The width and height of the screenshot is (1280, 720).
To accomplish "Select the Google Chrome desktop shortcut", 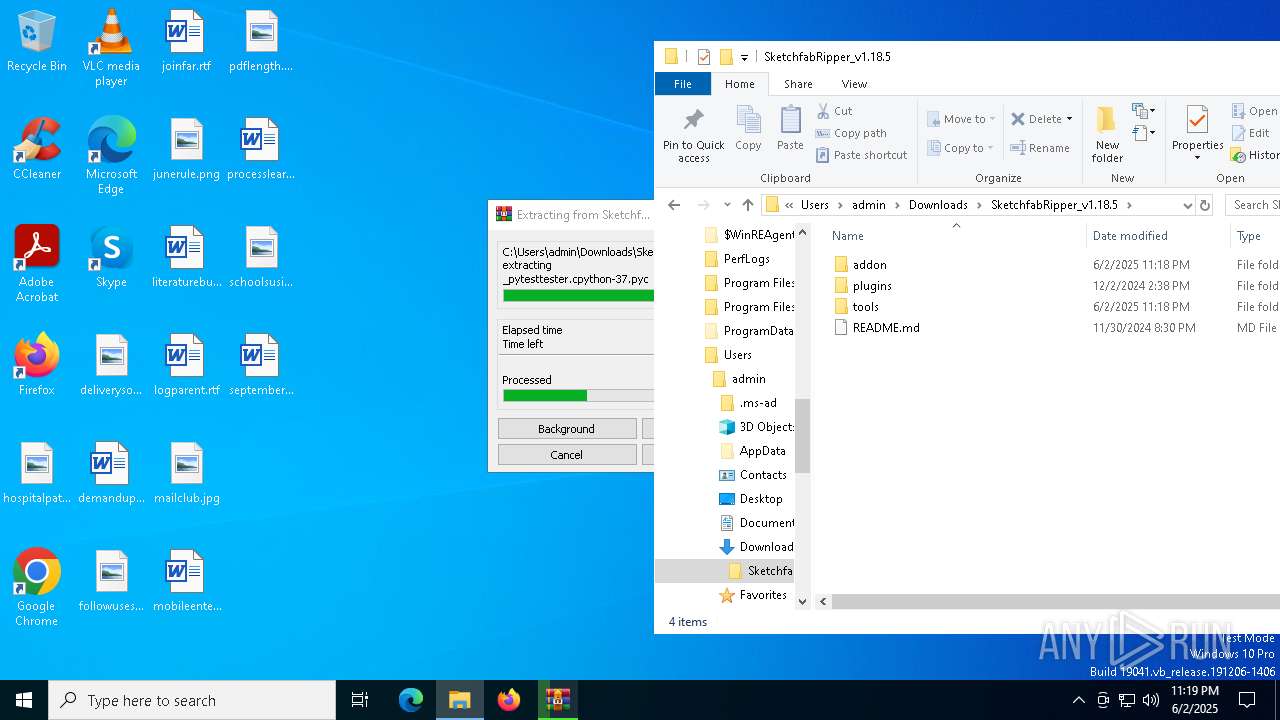I will [x=37, y=588].
